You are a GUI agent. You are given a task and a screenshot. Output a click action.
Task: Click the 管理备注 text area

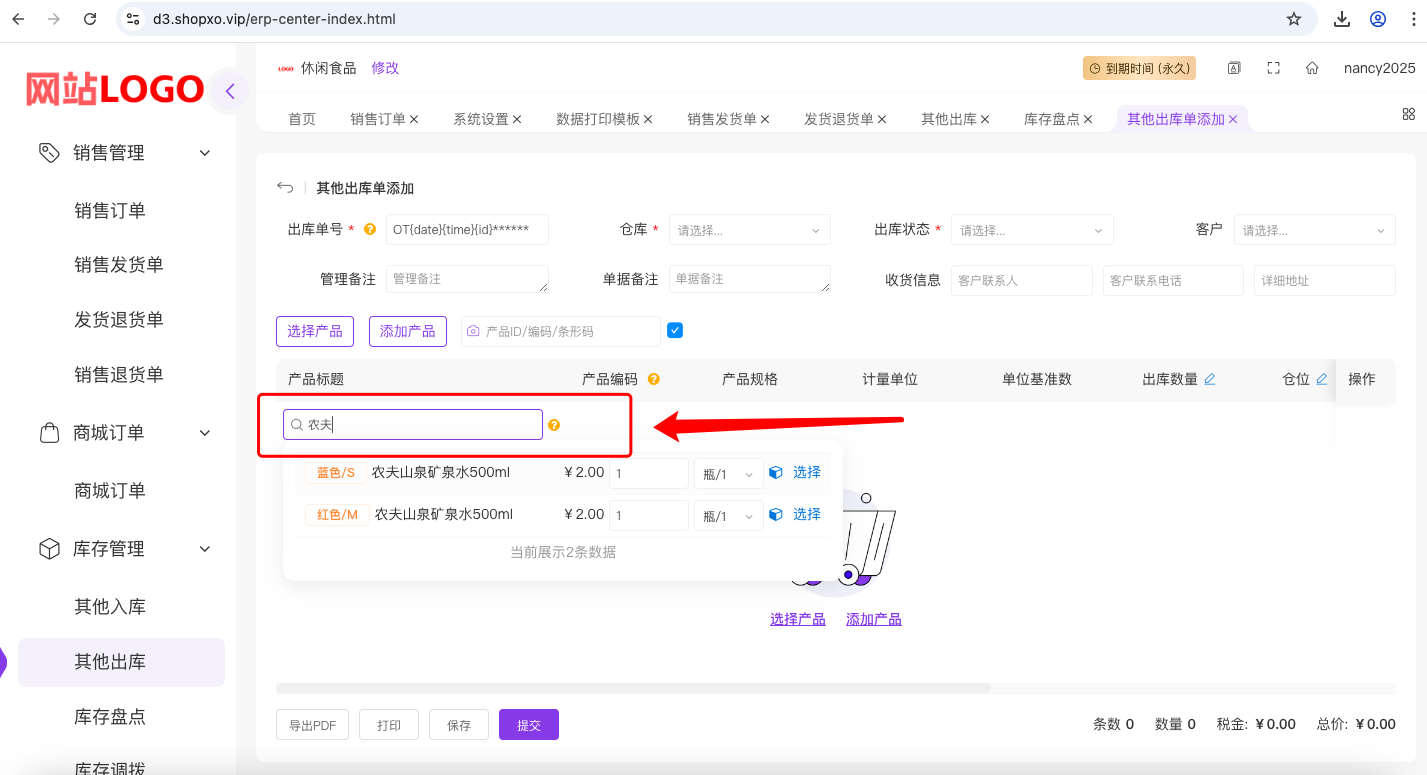pyautogui.click(x=467, y=279)
